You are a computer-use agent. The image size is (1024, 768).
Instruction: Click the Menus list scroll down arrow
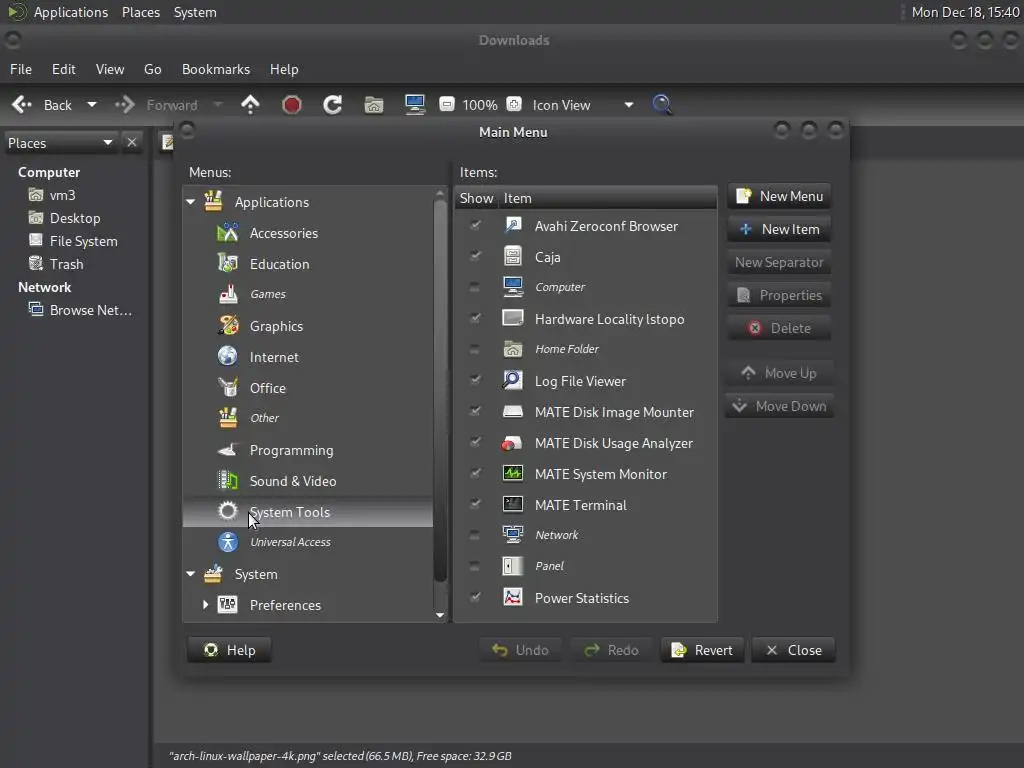click(x=440, y=615)
